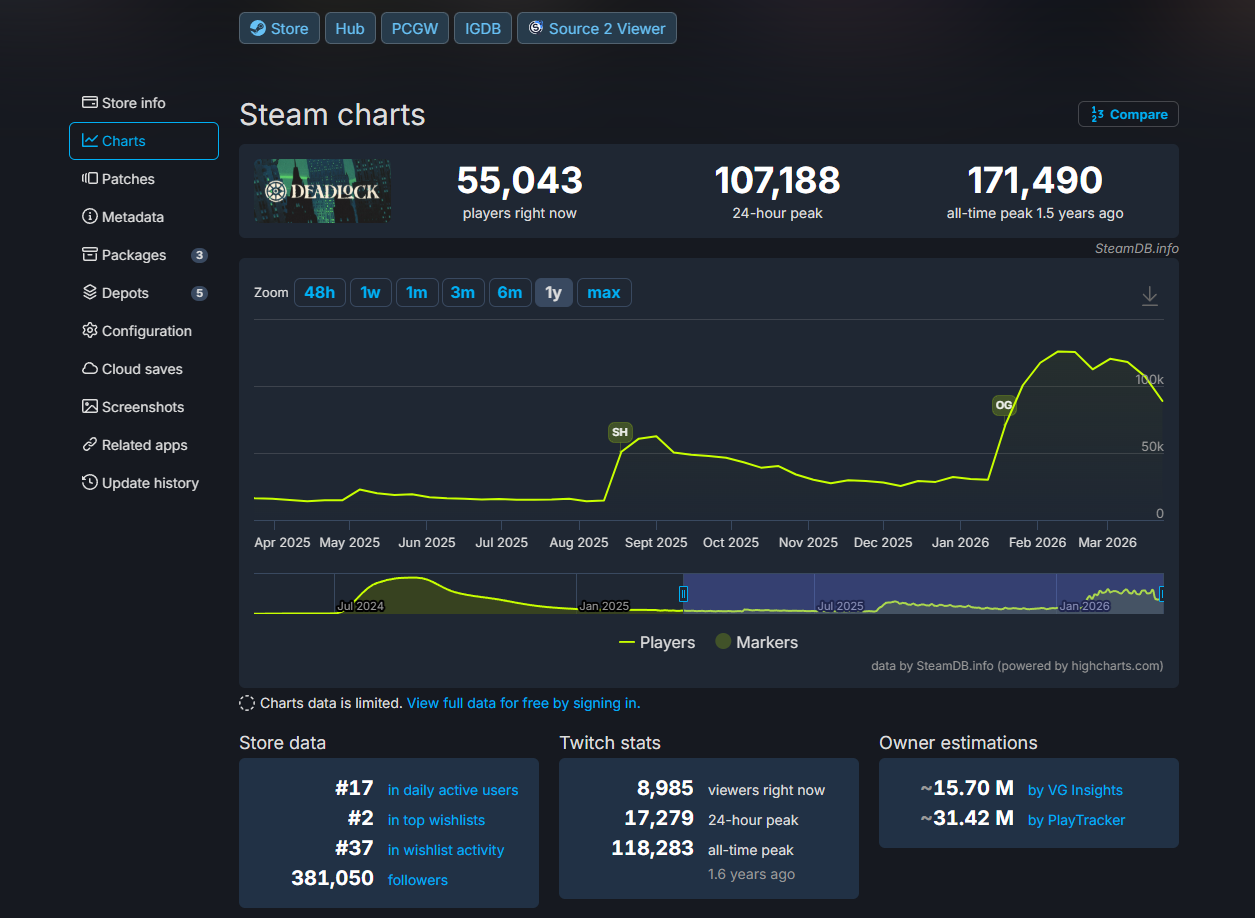Set chart zoom to 48h
1255x918 pixels.
320,293
